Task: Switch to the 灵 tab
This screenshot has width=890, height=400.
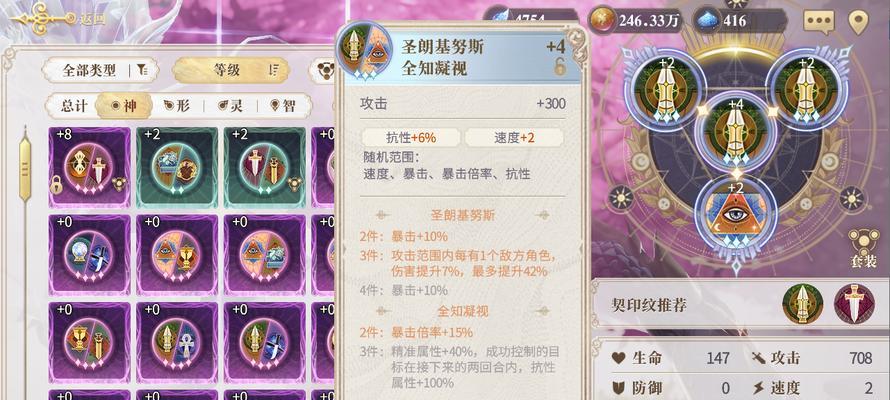Action: point(230,106)
